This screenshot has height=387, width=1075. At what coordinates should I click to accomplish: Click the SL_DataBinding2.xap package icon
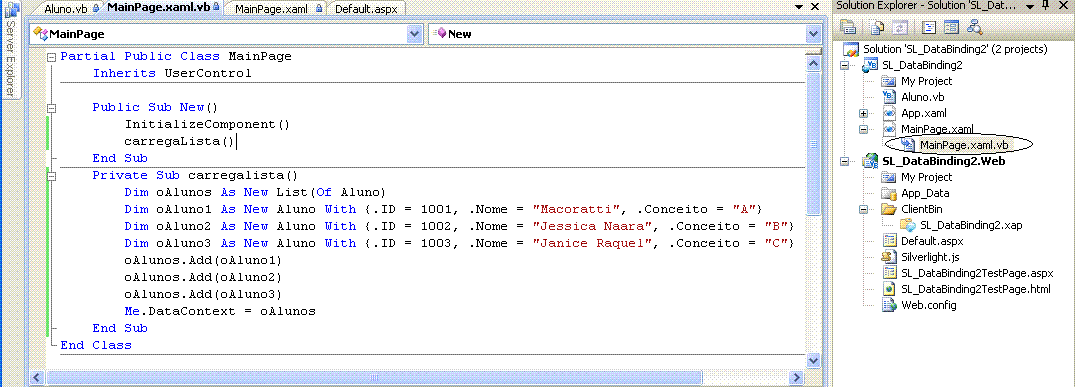908,225
